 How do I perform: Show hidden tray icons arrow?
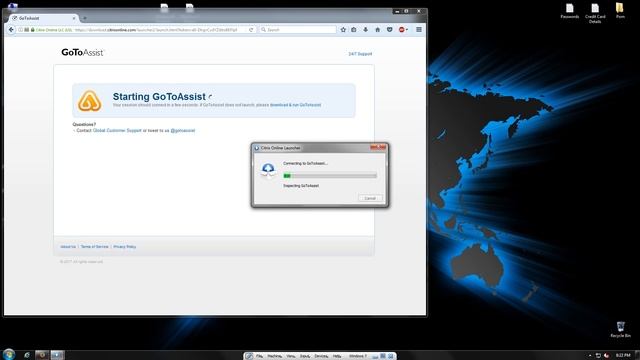(590, 356)
